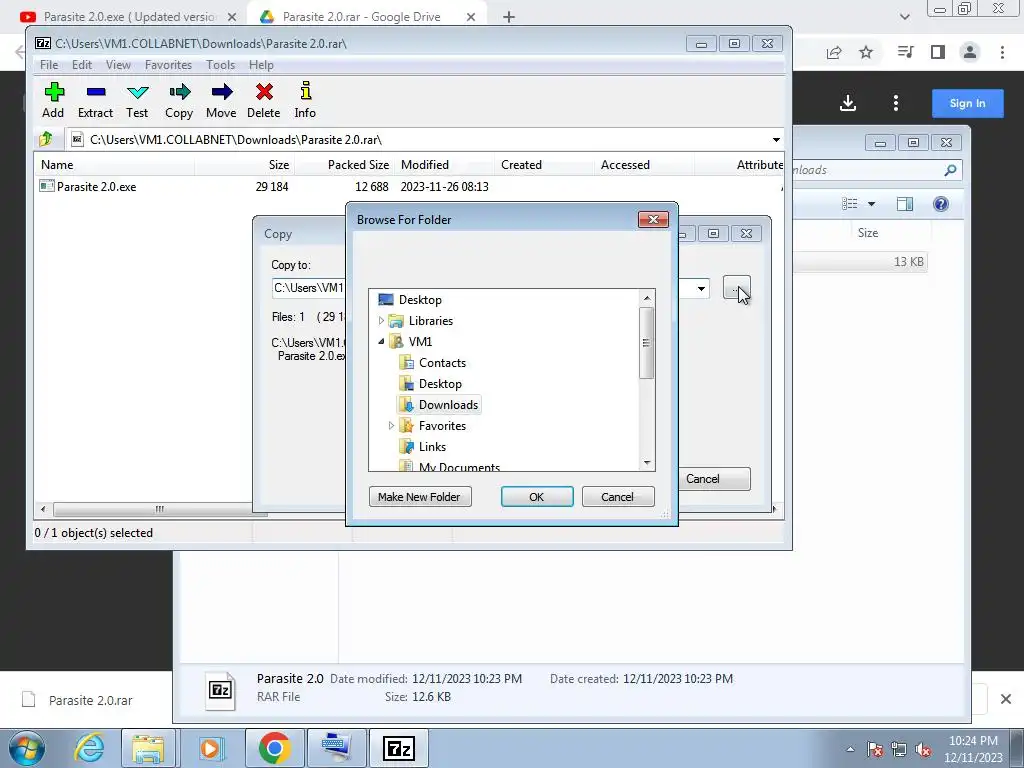Sort by the Packed Size column header

pyautogui.click(x=344, y=165)
